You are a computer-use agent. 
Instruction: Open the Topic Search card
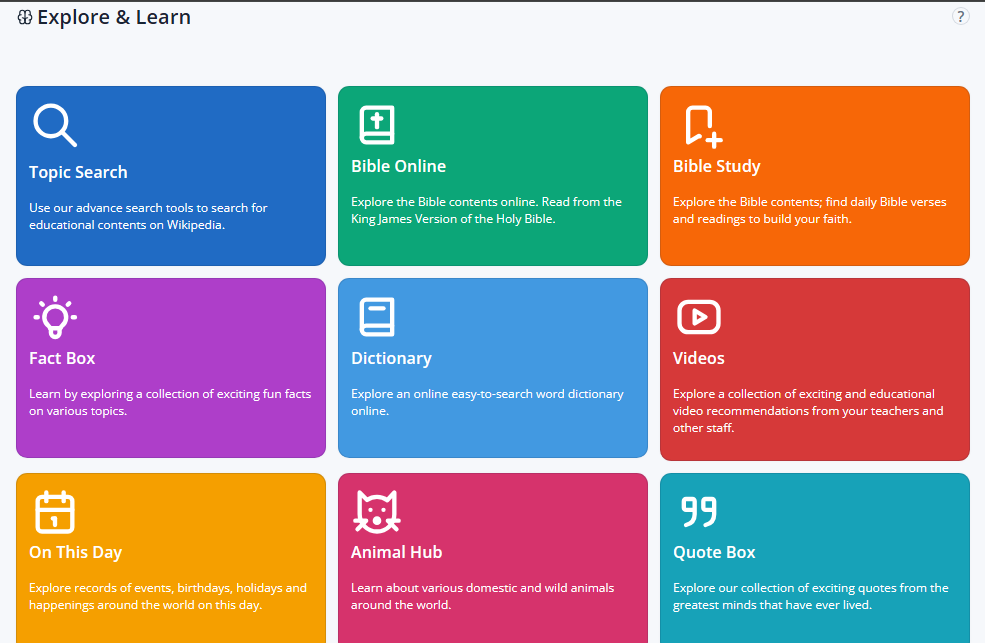tap(170, 175)
